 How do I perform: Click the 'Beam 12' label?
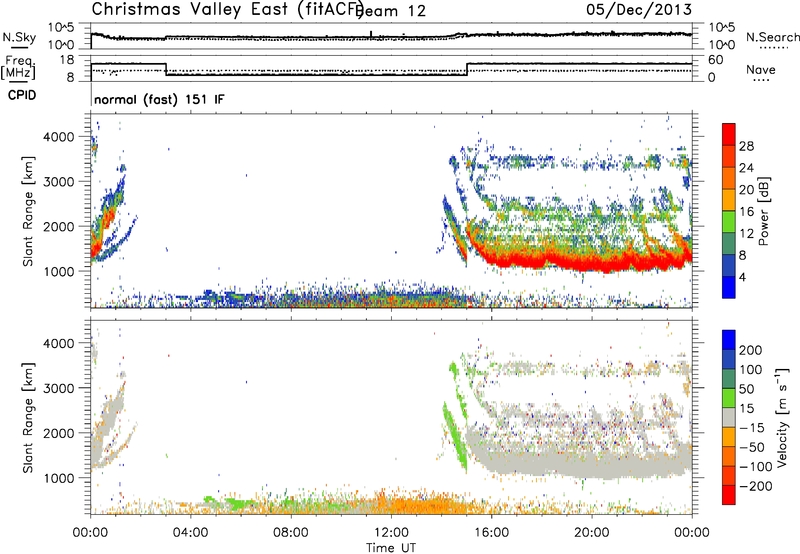click(x=392, y=11)
